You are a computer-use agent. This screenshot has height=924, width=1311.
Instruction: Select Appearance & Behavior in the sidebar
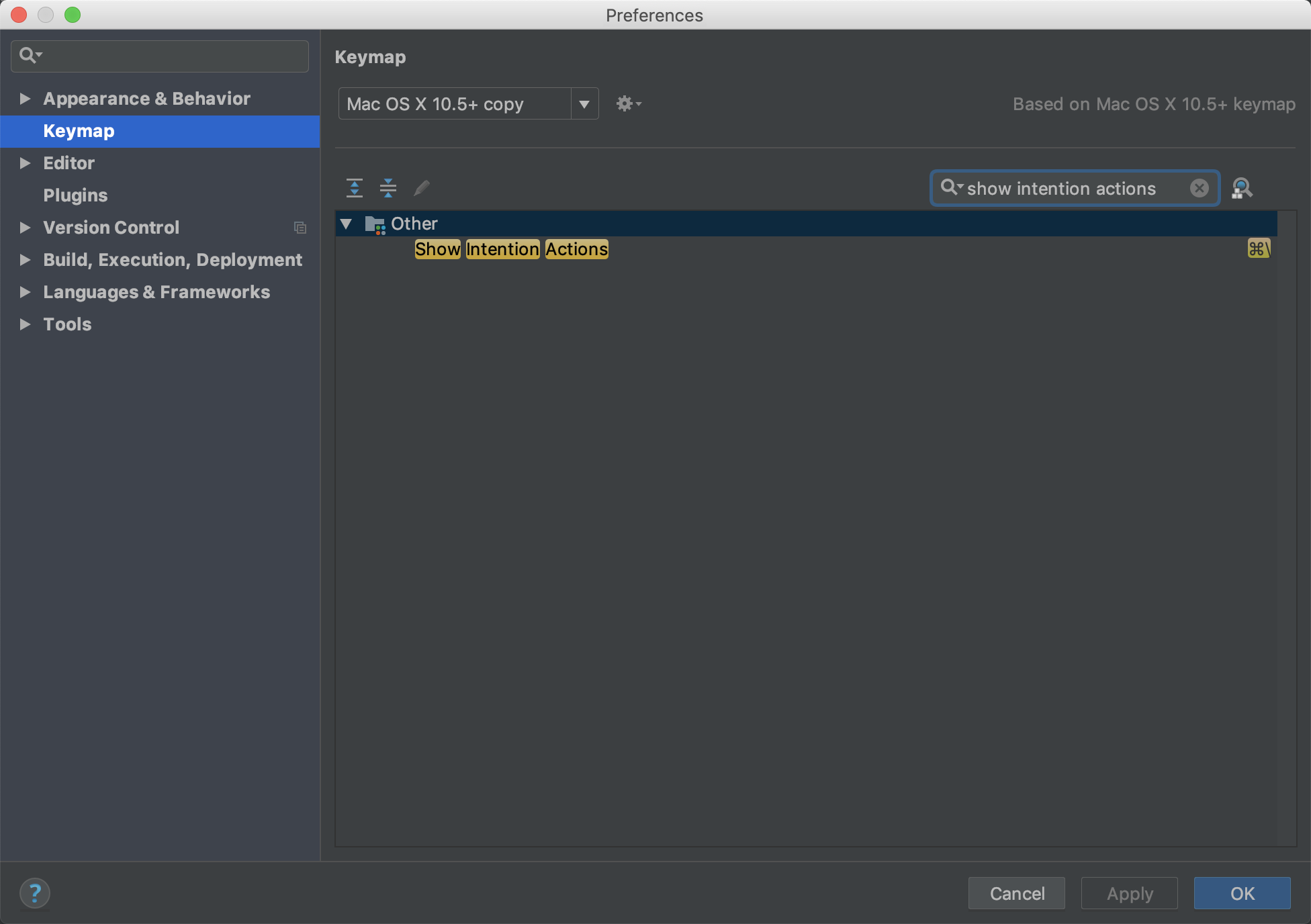coord(146,99)
